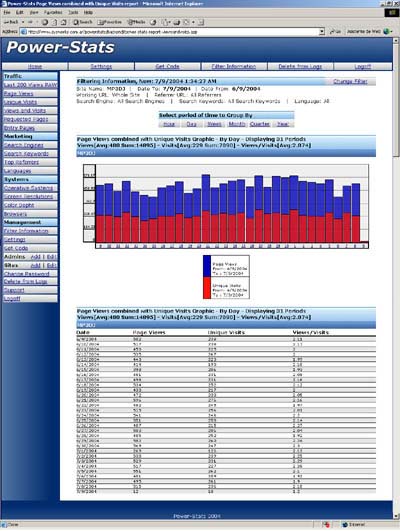Open the Tools menu
This screenshot has height=531, width=400.
coord(73,13)
